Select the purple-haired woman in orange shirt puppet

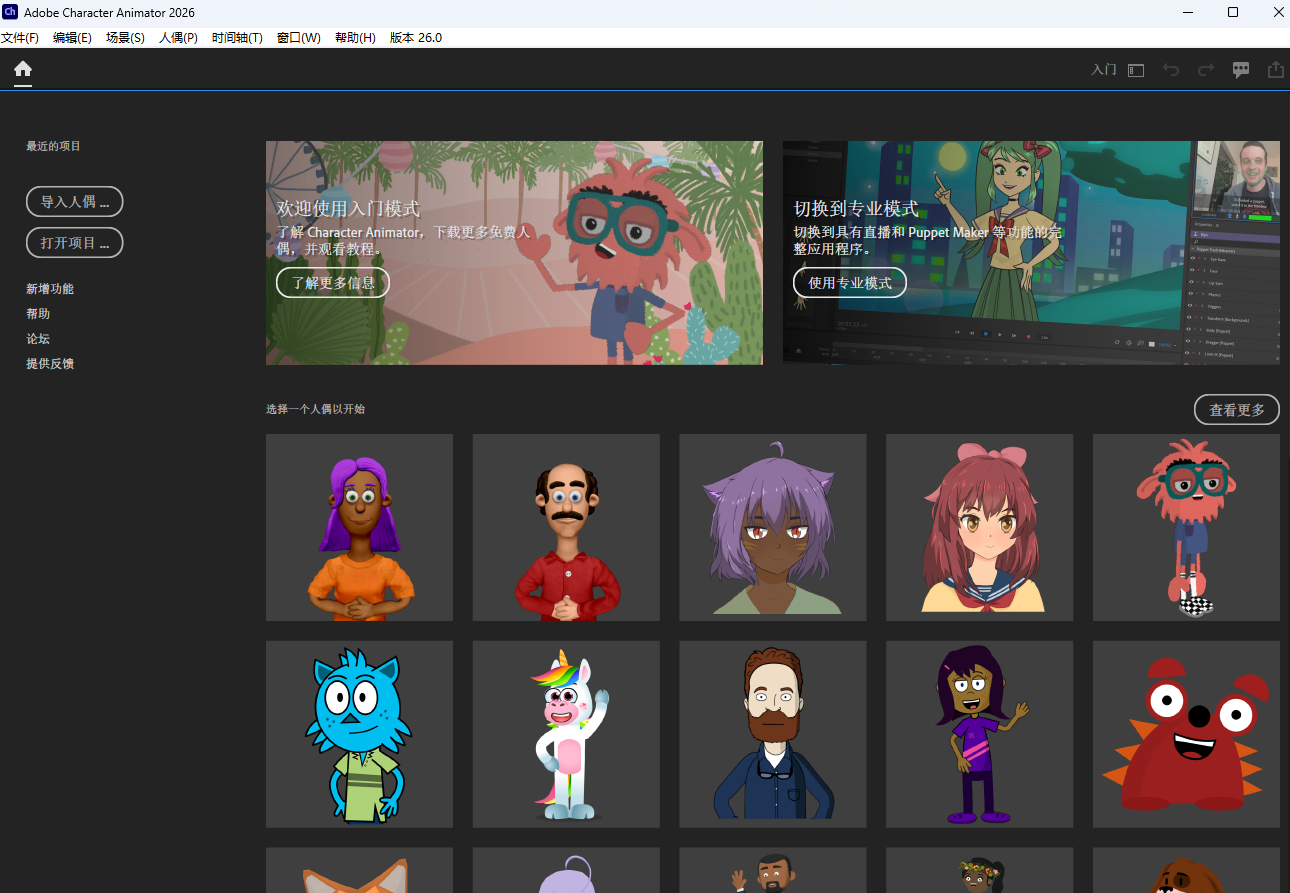[x=359, y=527]
